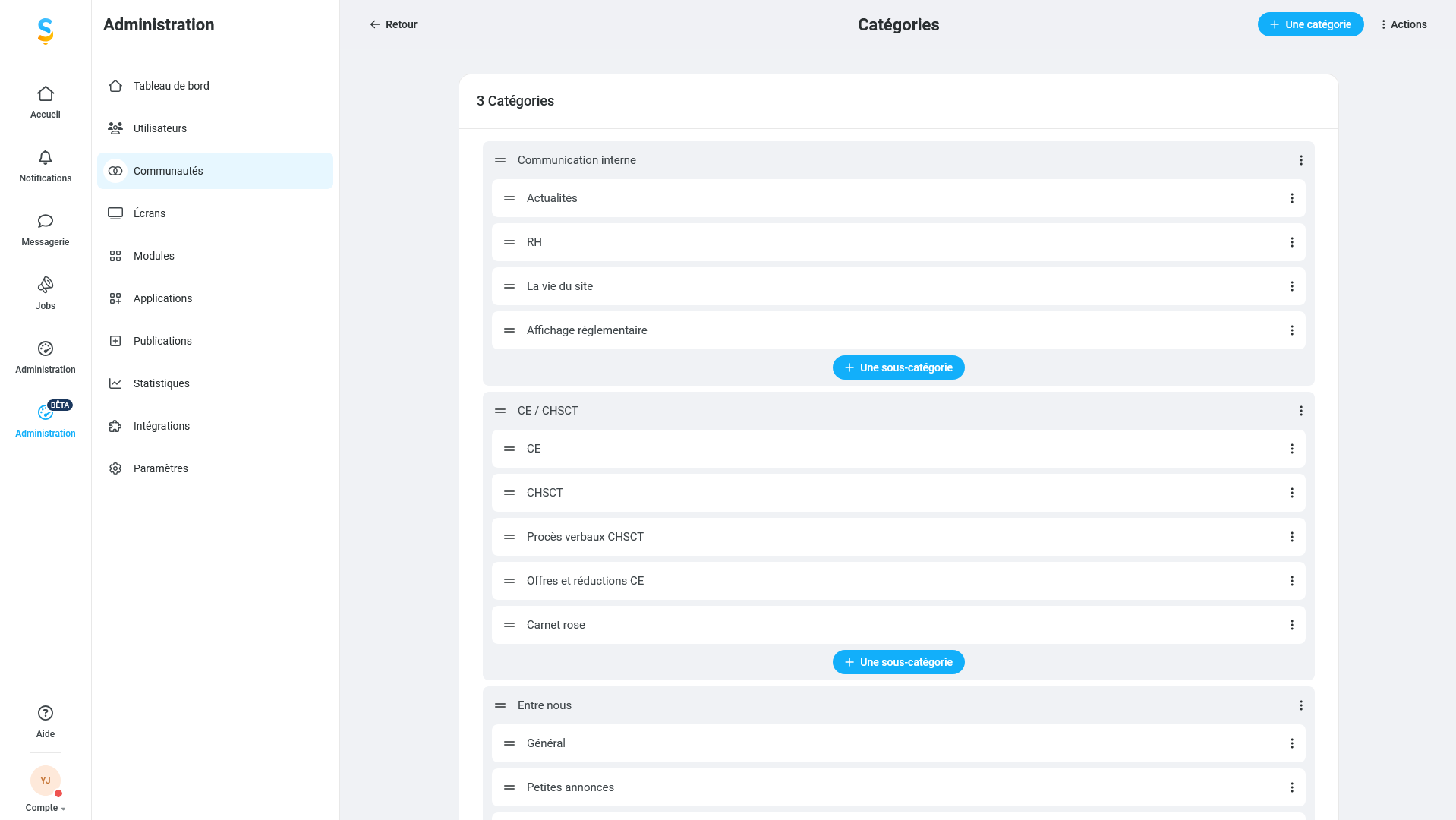Select the Général subcategory row

[898, 743]
